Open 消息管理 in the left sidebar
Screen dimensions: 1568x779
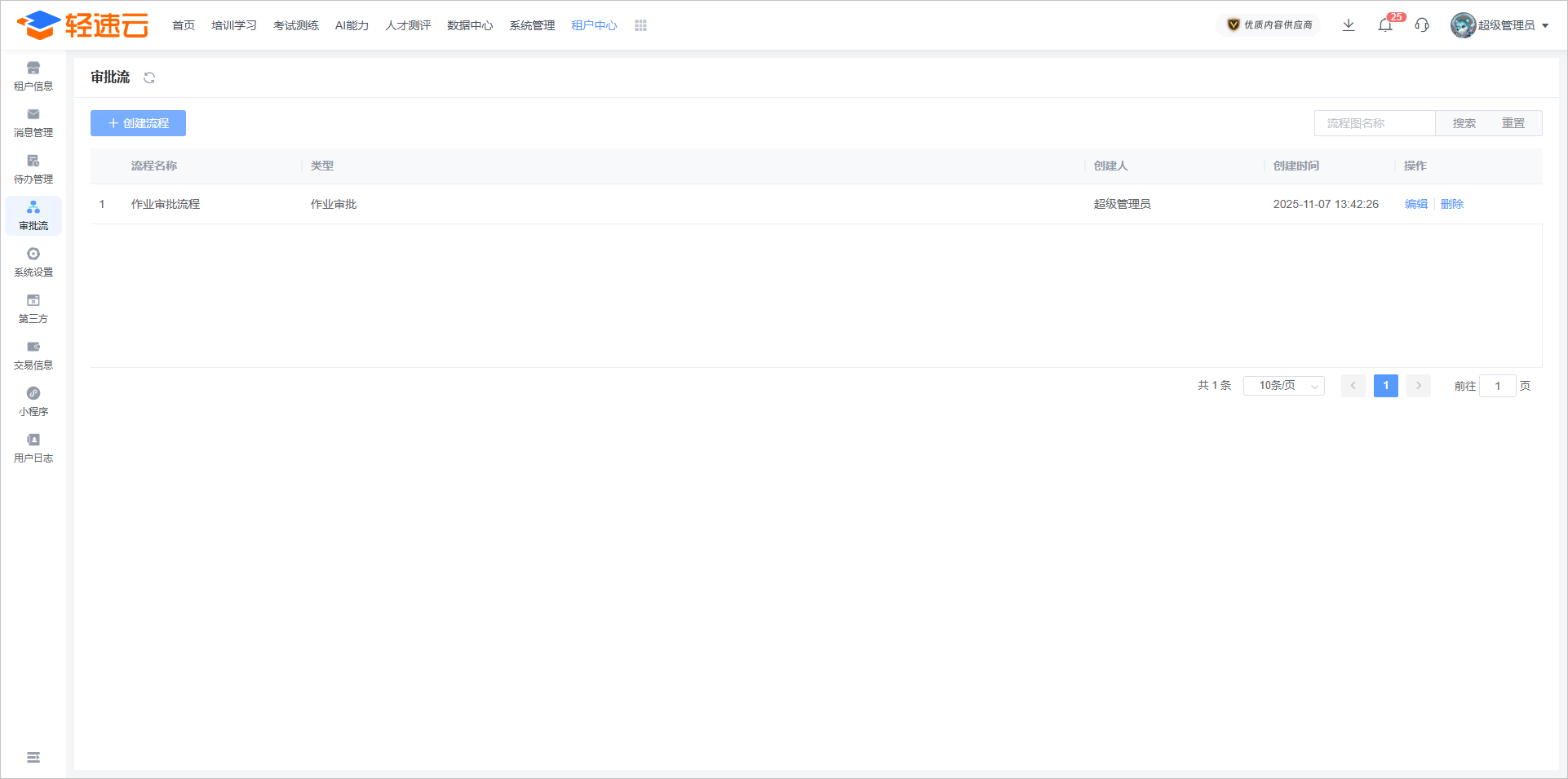pos(33,122)
